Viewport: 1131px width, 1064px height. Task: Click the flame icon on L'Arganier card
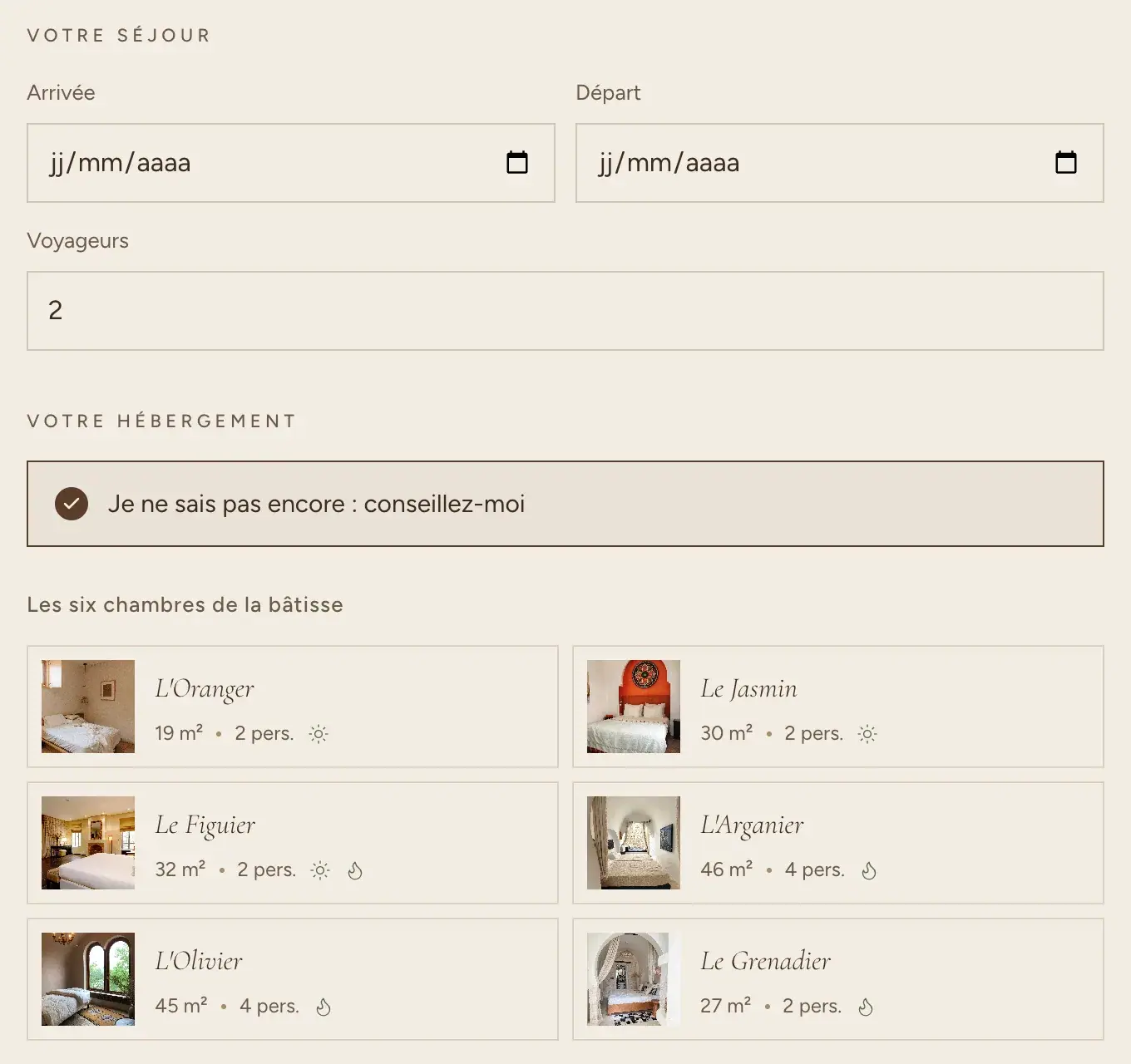point(869,870)
